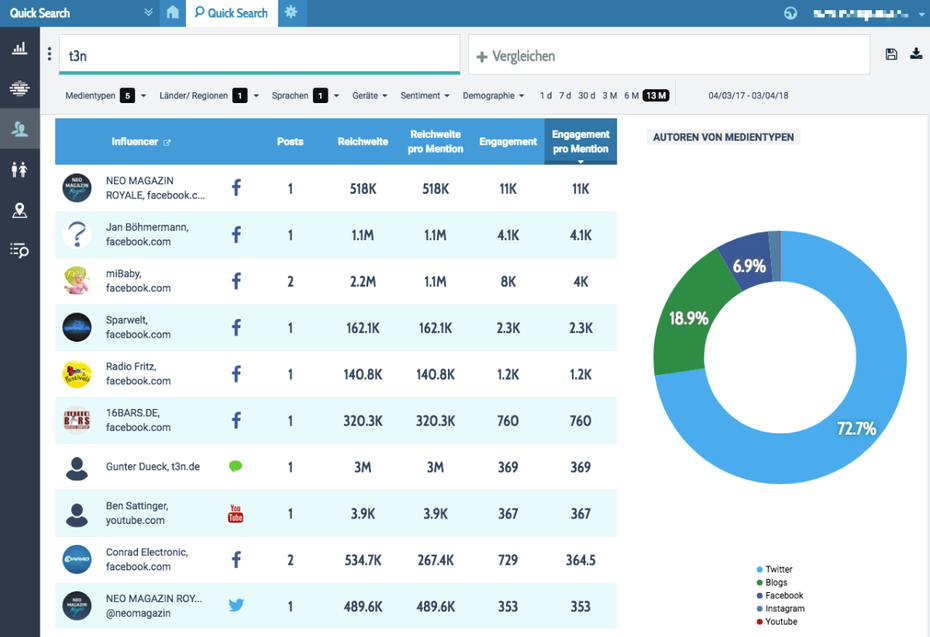930x637 pixels.
Task: Sort table by Posts column
Action: coord(290,142)
